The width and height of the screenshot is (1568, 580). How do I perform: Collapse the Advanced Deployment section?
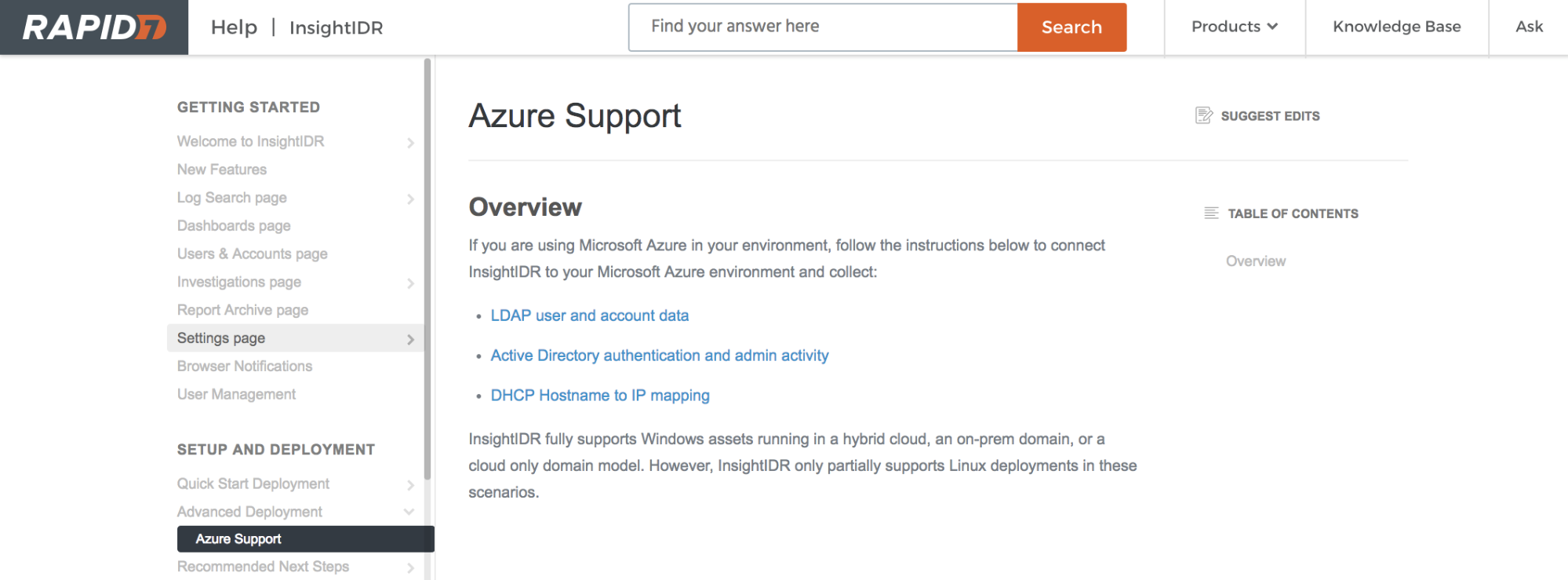click(x=409, y=512)
